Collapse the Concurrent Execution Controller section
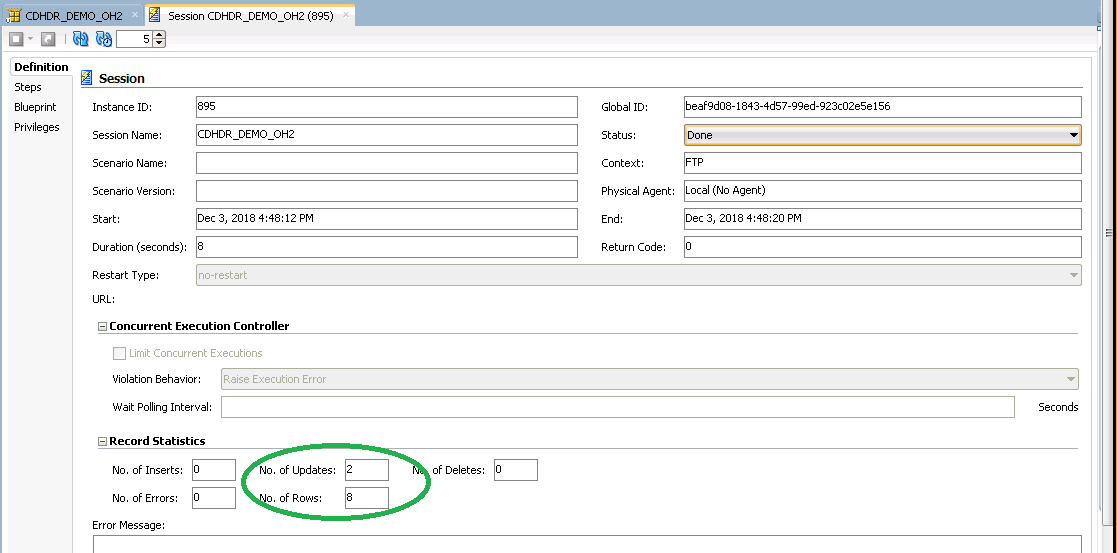 [102, 326]
